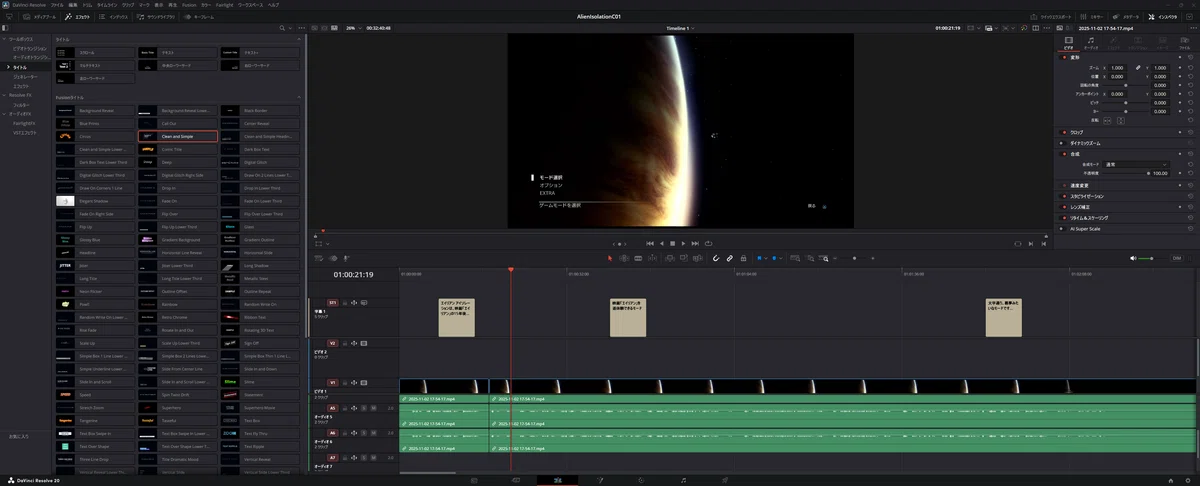Toggle the レンズ補正 enable switch
This screenshot has width=1200, height=486.
tap(1063, 207)
